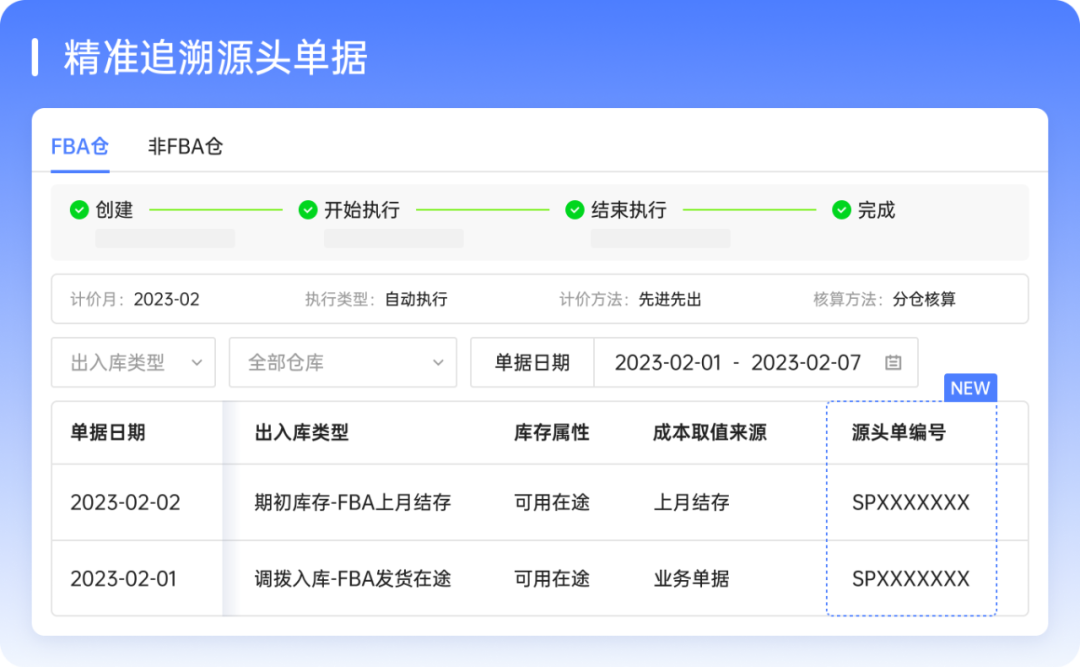Select the FBA仓 tab
Viewport: 1080px width, 667px height.
click(x=78, y=146)
